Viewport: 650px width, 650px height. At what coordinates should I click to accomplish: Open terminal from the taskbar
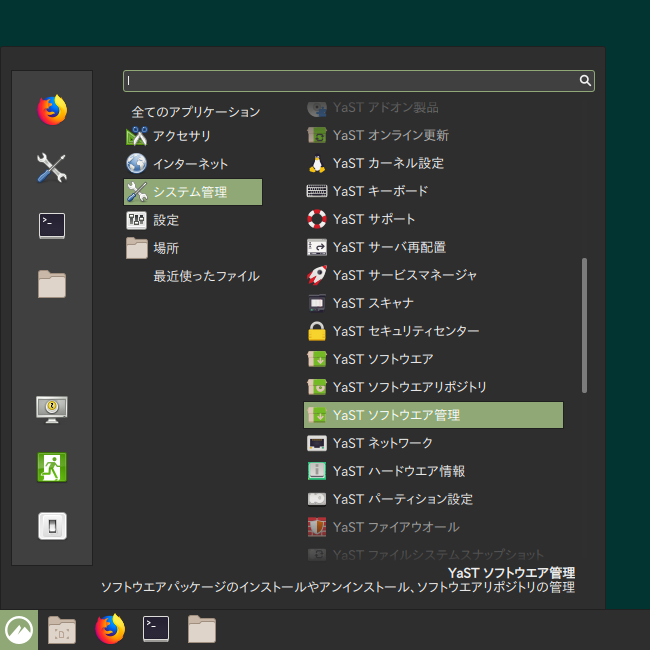[x=156, y=629]
